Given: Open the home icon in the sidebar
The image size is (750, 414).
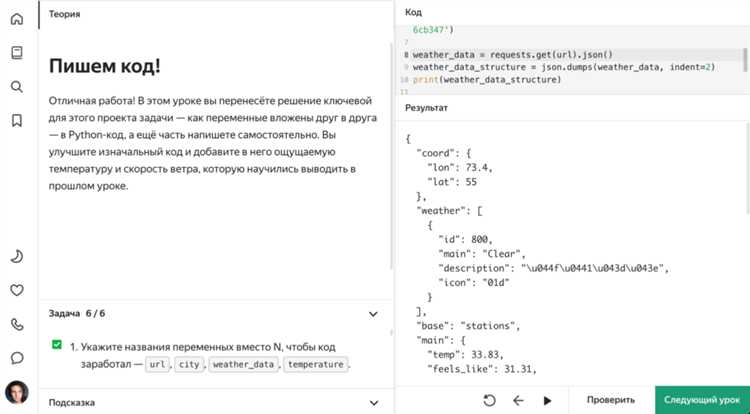Looking at the screenshot, I should 17,19.
